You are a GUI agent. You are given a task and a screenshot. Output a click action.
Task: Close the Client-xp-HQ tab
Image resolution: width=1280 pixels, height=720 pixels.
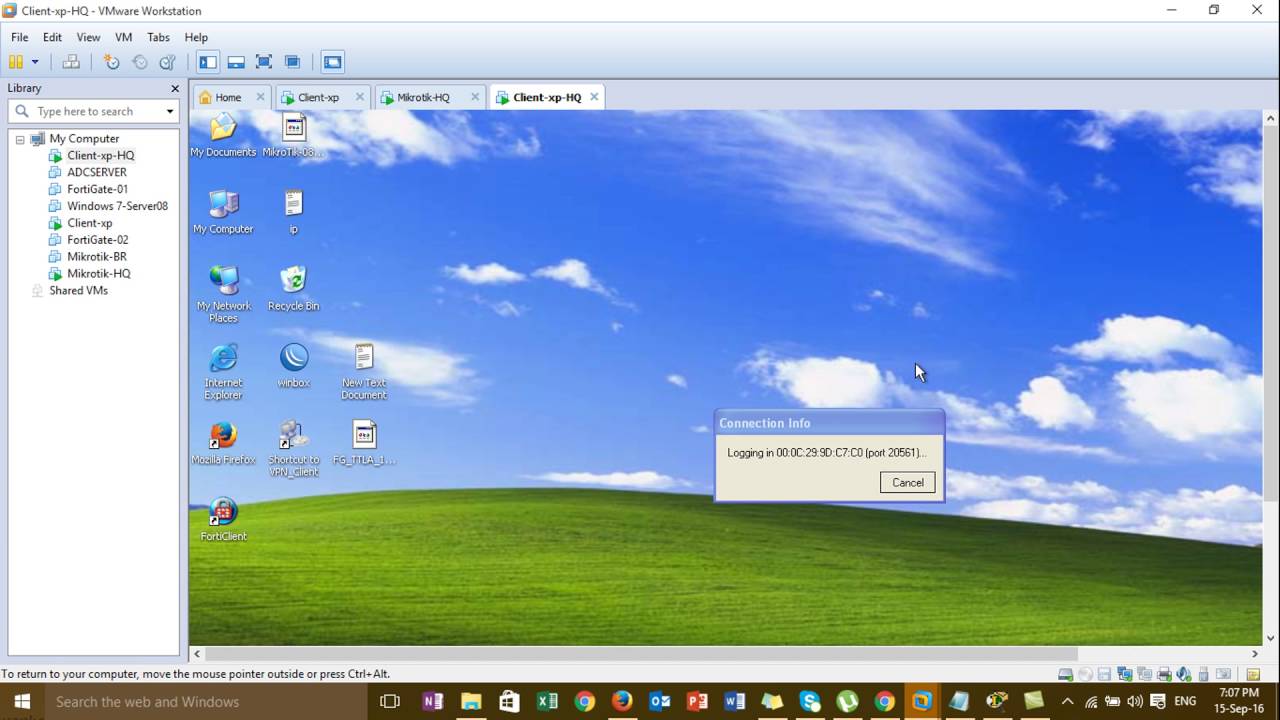click(x=594, y=97)
